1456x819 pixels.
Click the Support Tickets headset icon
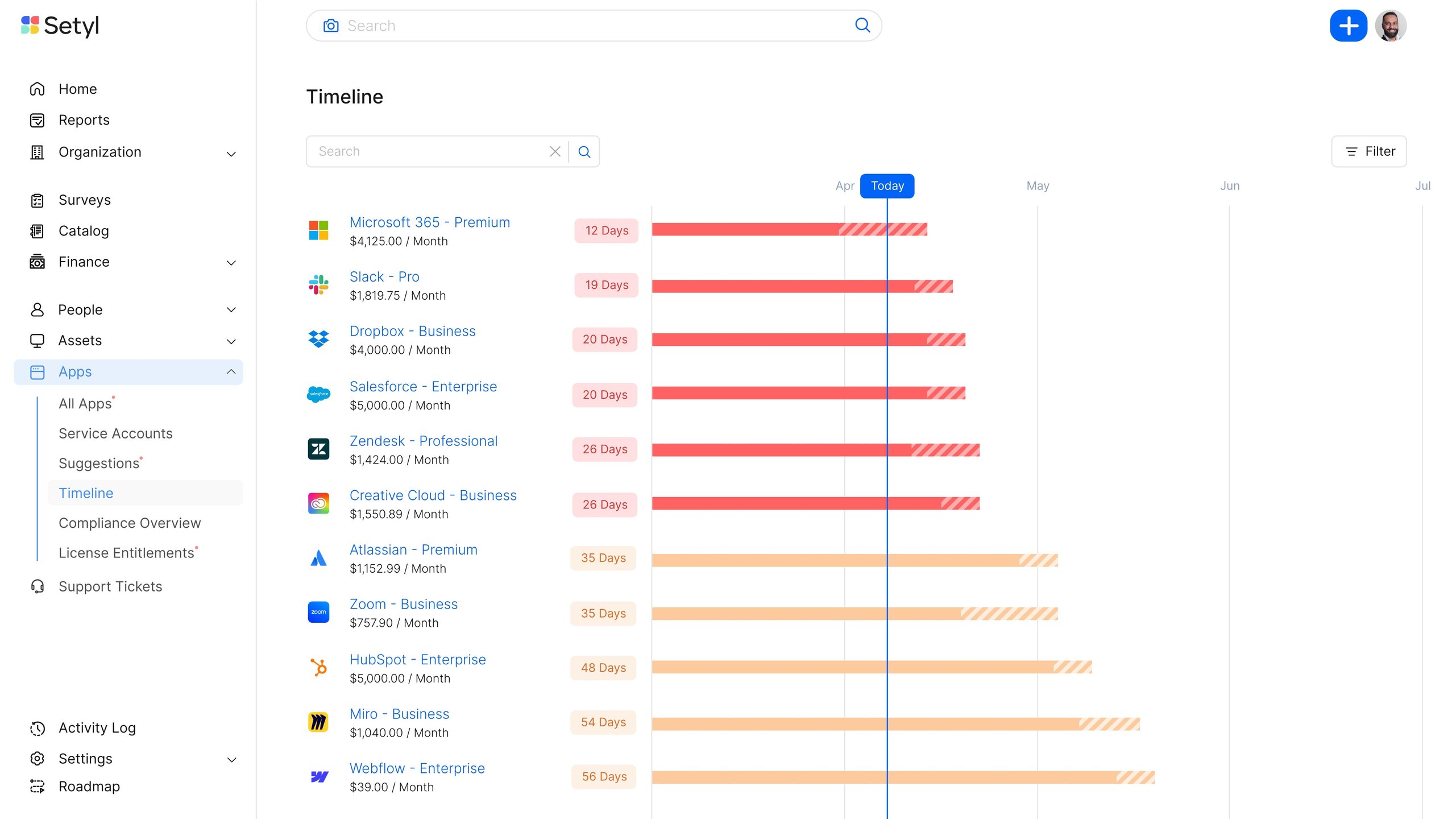point(38,586)
